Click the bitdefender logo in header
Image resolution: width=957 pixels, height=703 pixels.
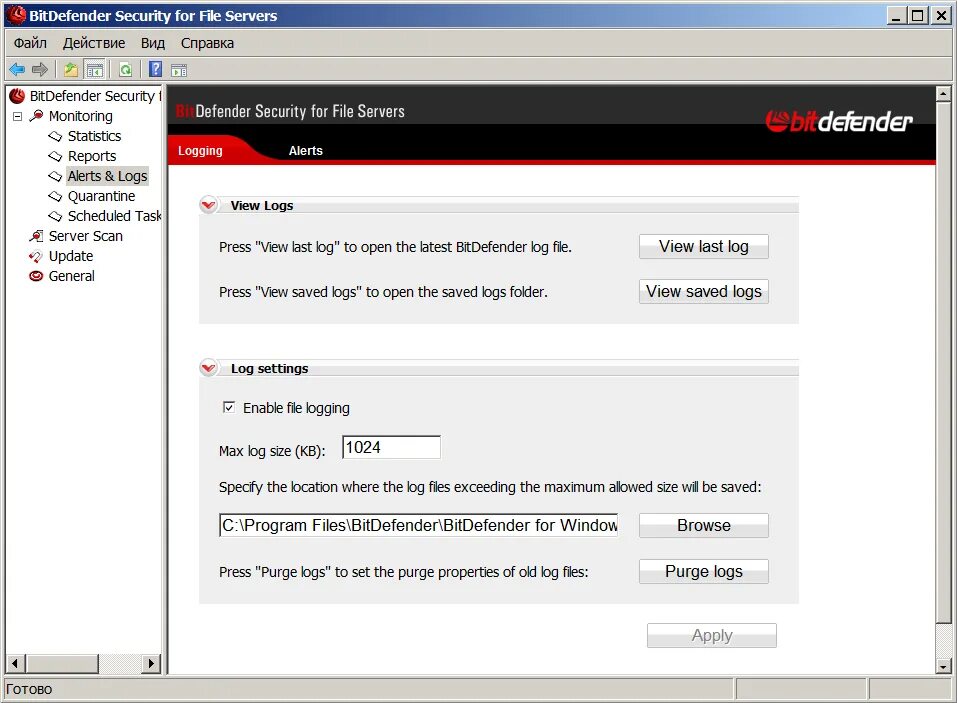(x=839, y=121)
